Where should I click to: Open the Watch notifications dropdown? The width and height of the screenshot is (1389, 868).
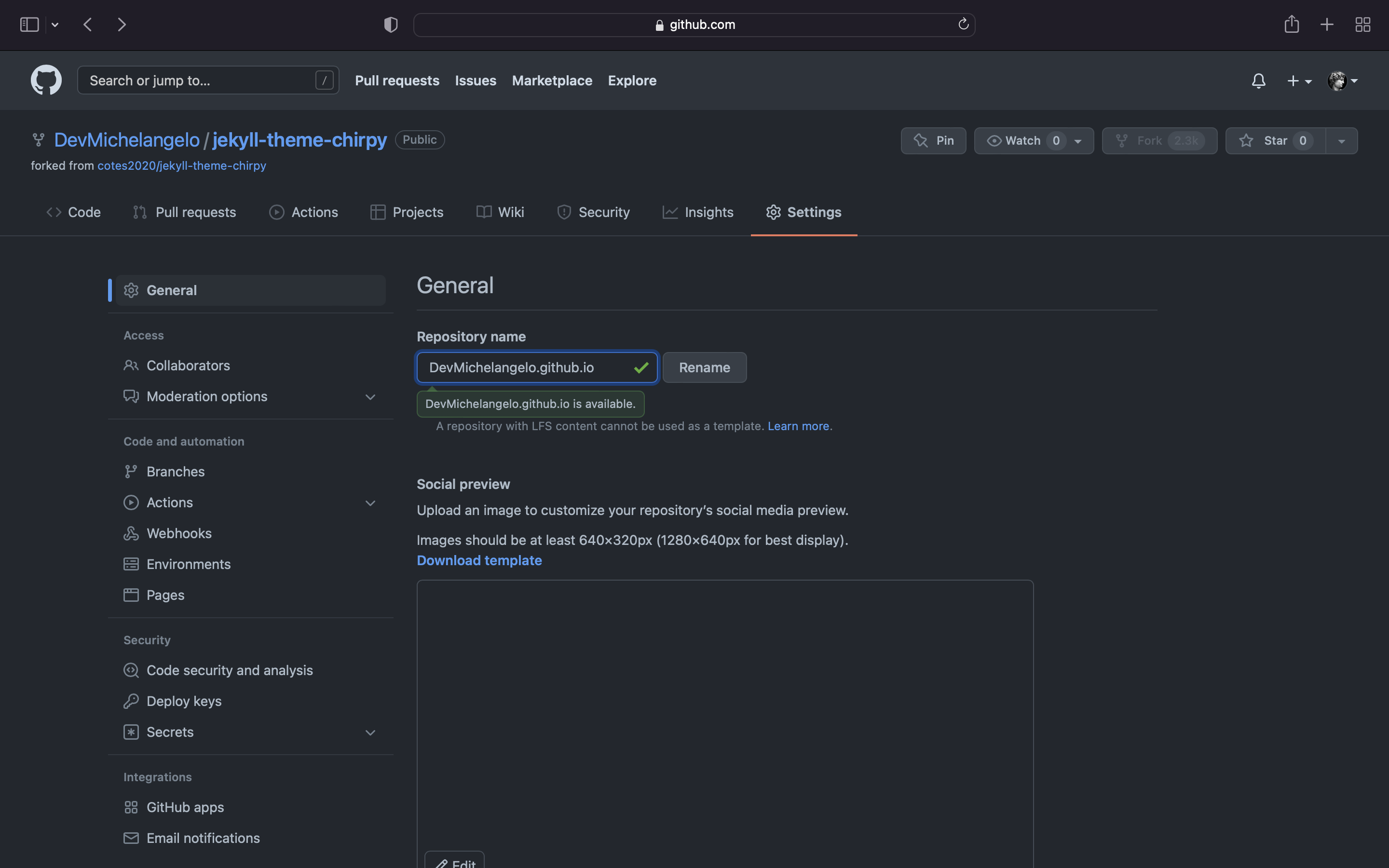pyautogui.click(x=1078, y=141)
